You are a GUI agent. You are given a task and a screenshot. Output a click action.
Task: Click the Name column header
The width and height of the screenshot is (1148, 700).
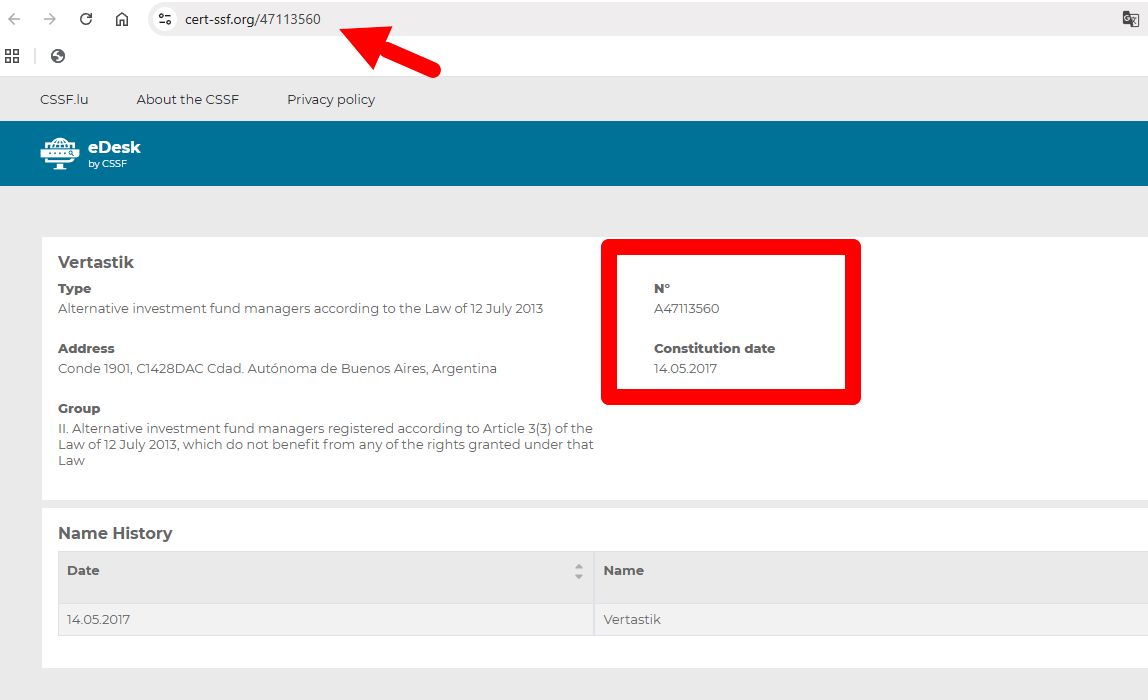(x=871, y=577)
